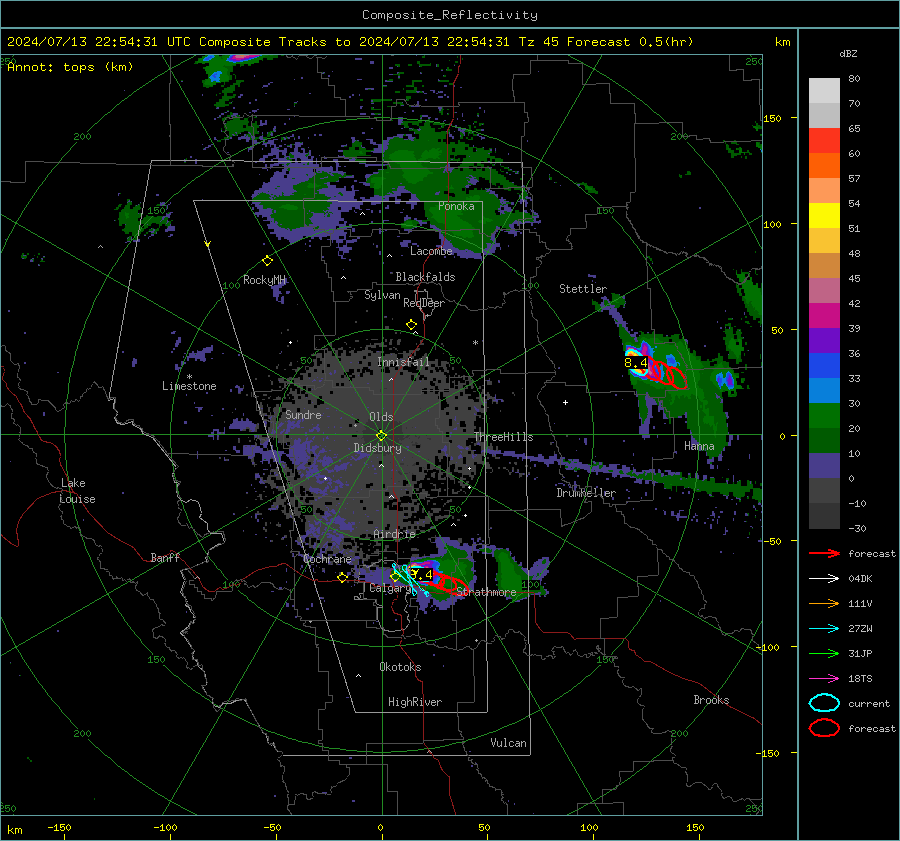
Task: Click the Okotoks city label
Action: (x=400, y=666)
